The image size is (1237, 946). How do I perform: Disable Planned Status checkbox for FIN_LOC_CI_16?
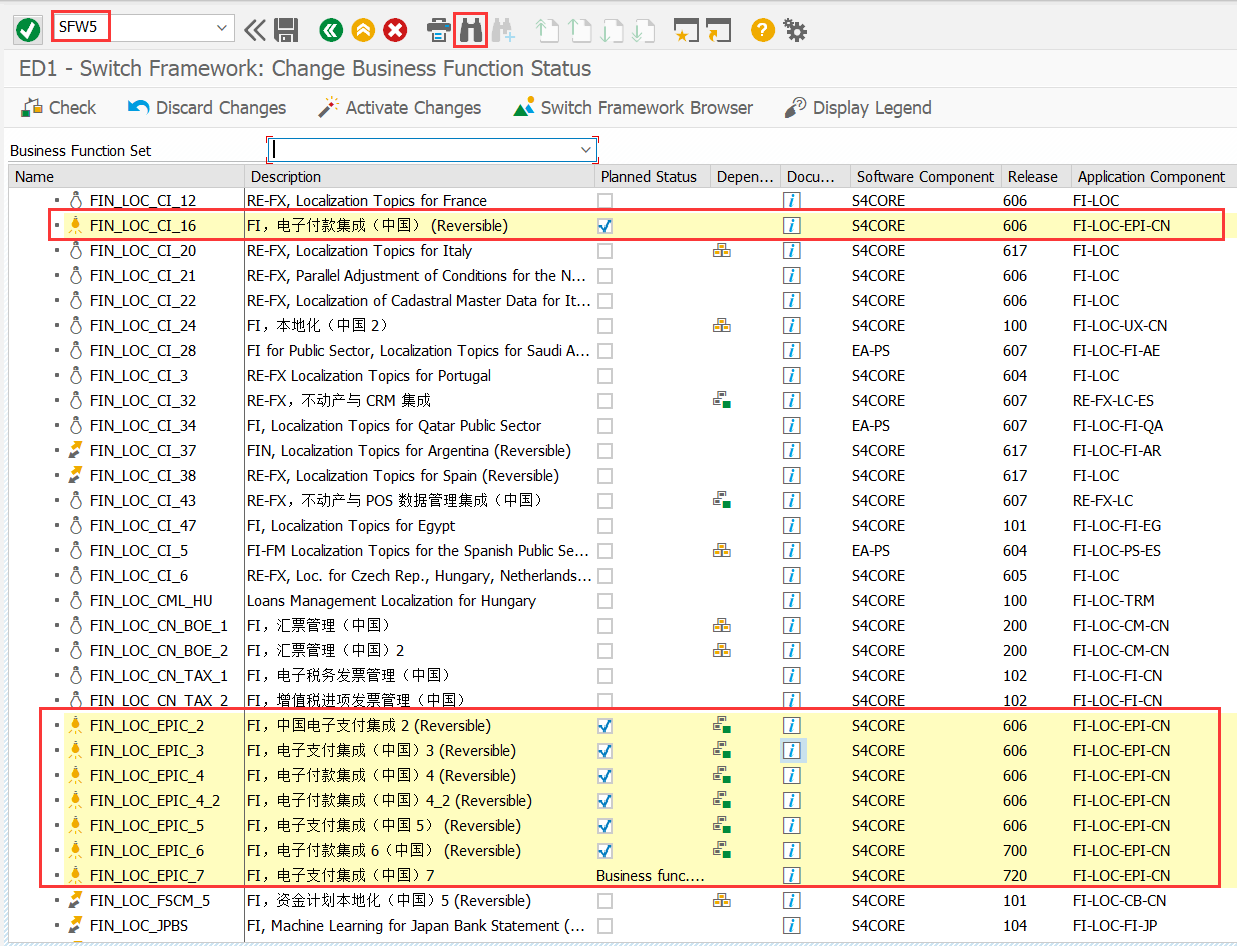coord(604,225)
